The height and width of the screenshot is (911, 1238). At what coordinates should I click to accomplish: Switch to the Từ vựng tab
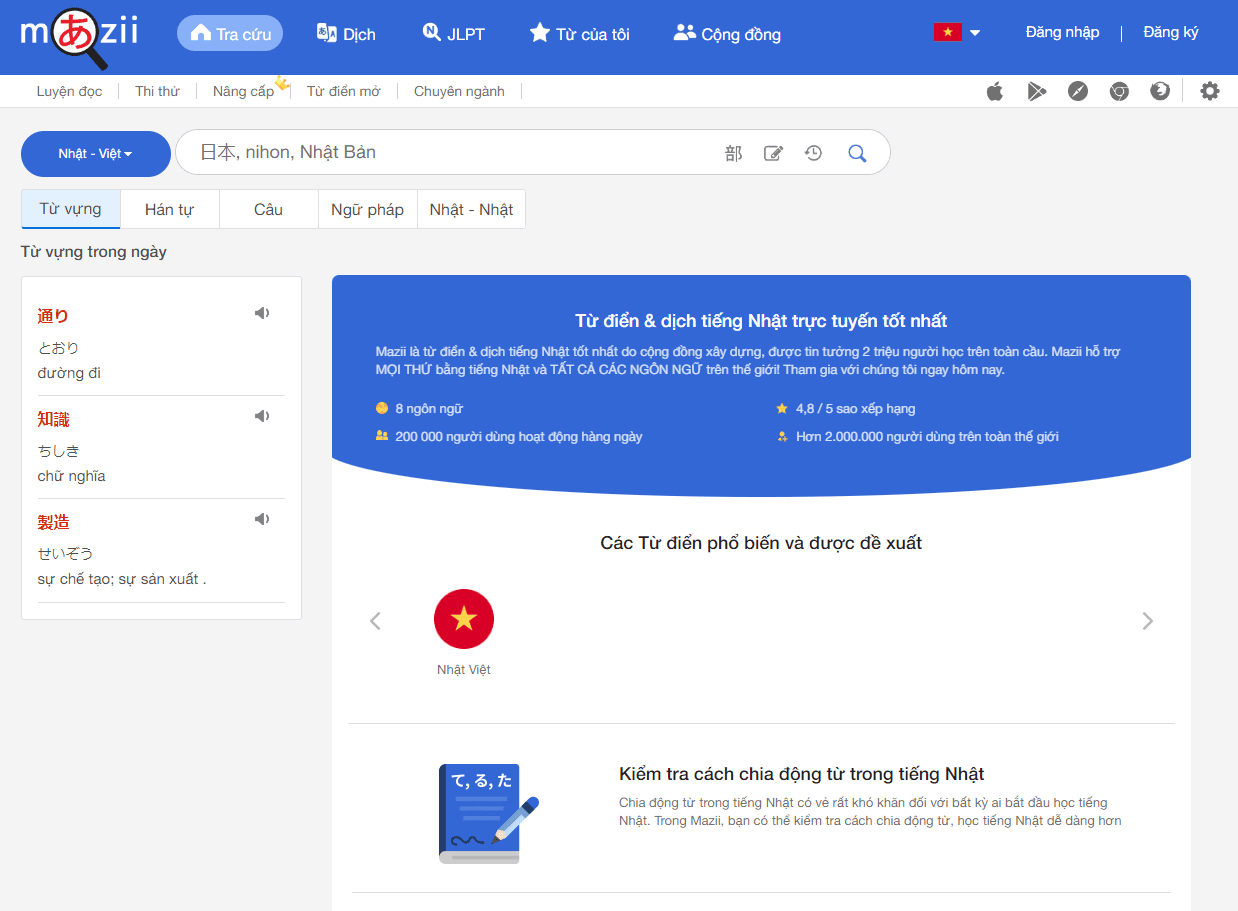point(70,209)
